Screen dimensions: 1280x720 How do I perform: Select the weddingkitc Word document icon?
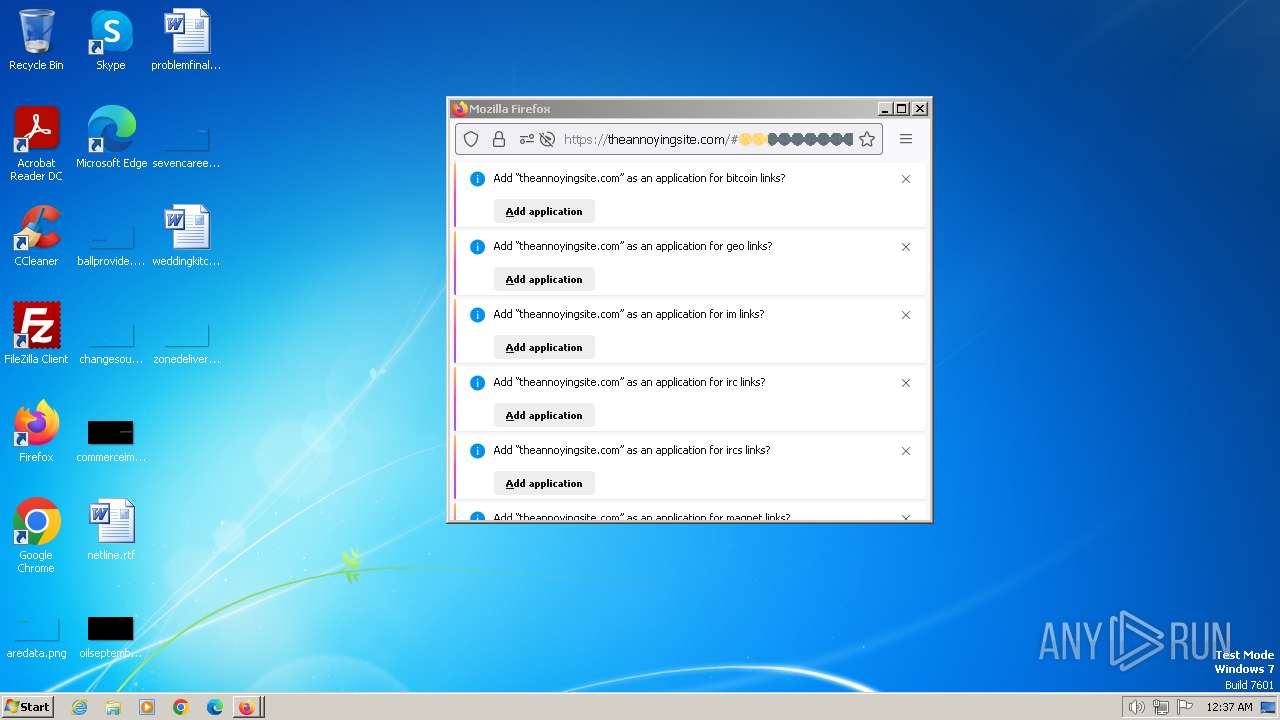coord(186,236)
